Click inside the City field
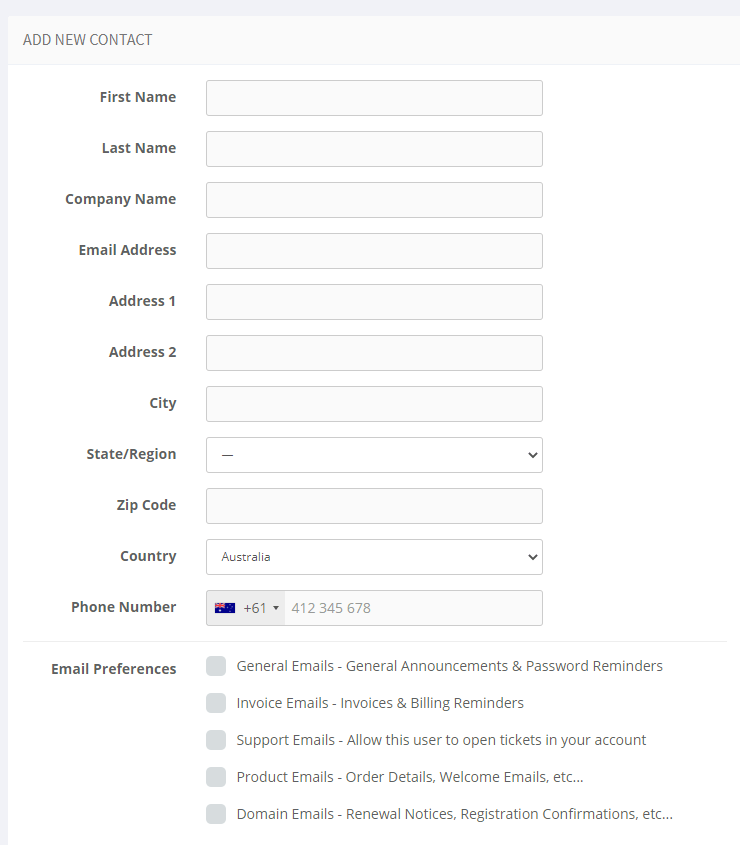Image resolution: width=740 pixels, height=845 pixels. click(374, 403)
